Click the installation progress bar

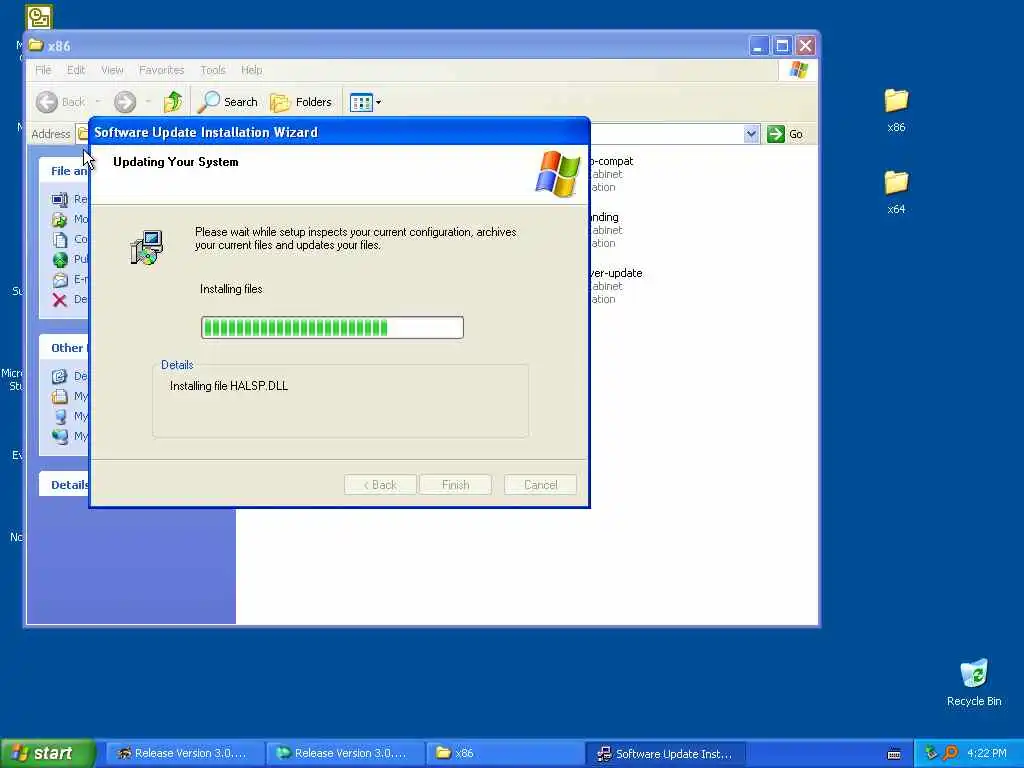[x=332, y=327]
